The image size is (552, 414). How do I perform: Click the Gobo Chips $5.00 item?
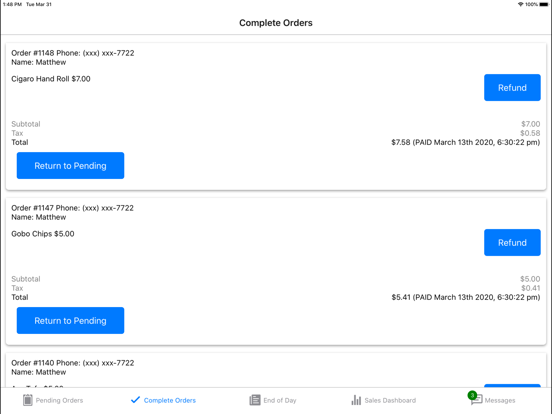coord(43,234)
